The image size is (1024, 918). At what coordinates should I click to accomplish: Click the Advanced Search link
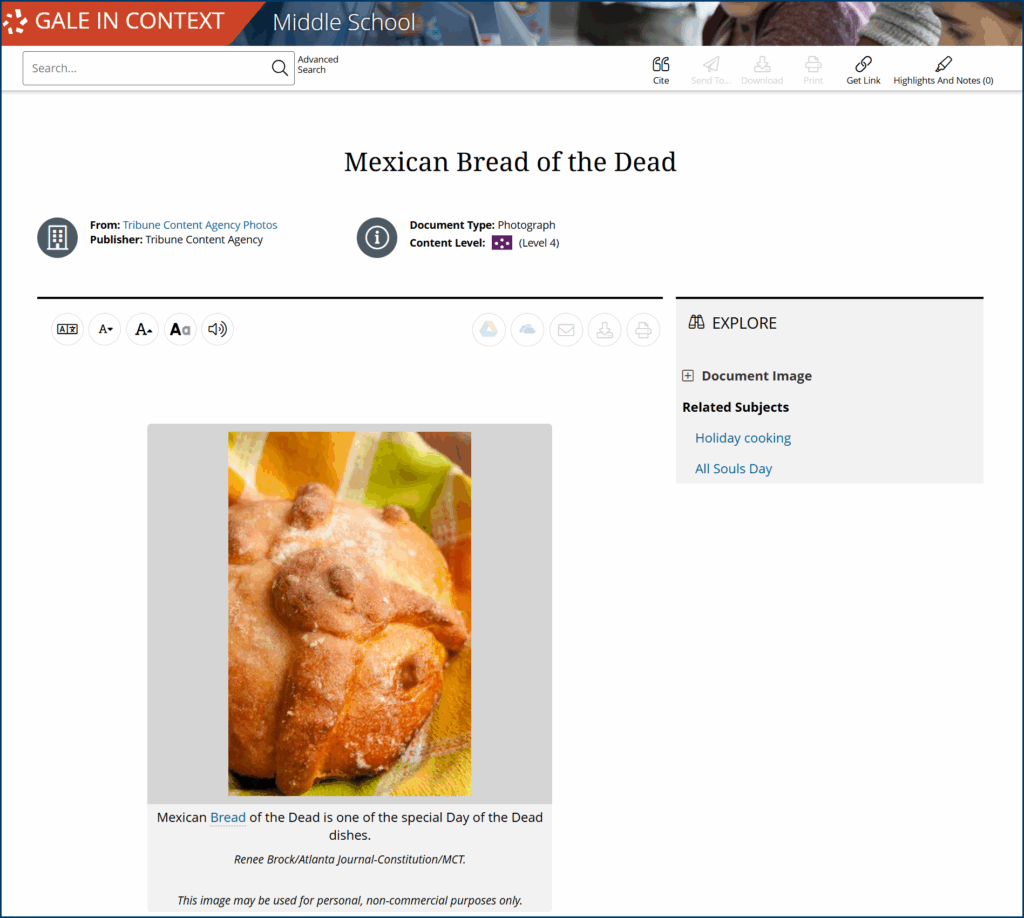pos(318,65)
